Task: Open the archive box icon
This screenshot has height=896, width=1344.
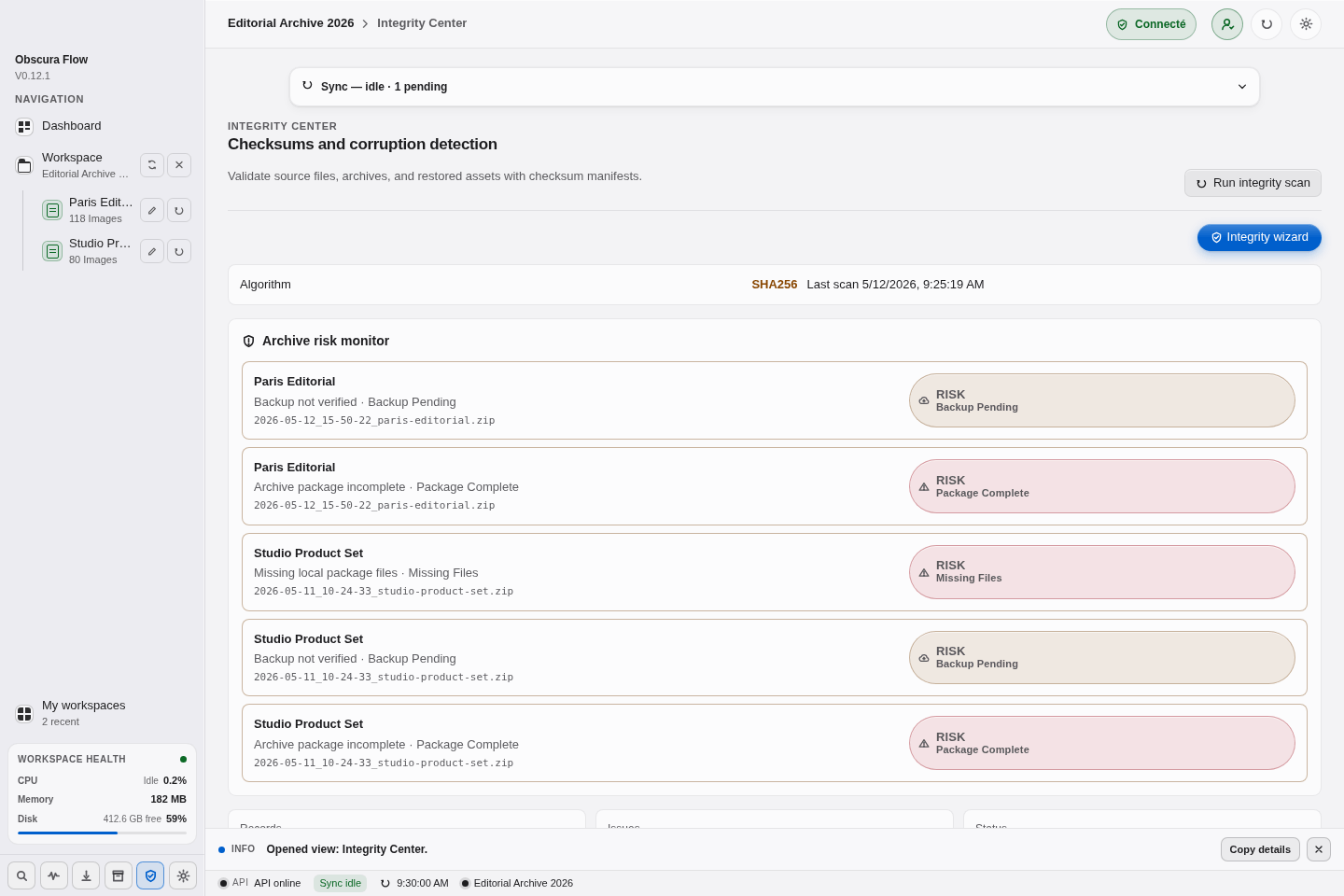Action: 119,875
